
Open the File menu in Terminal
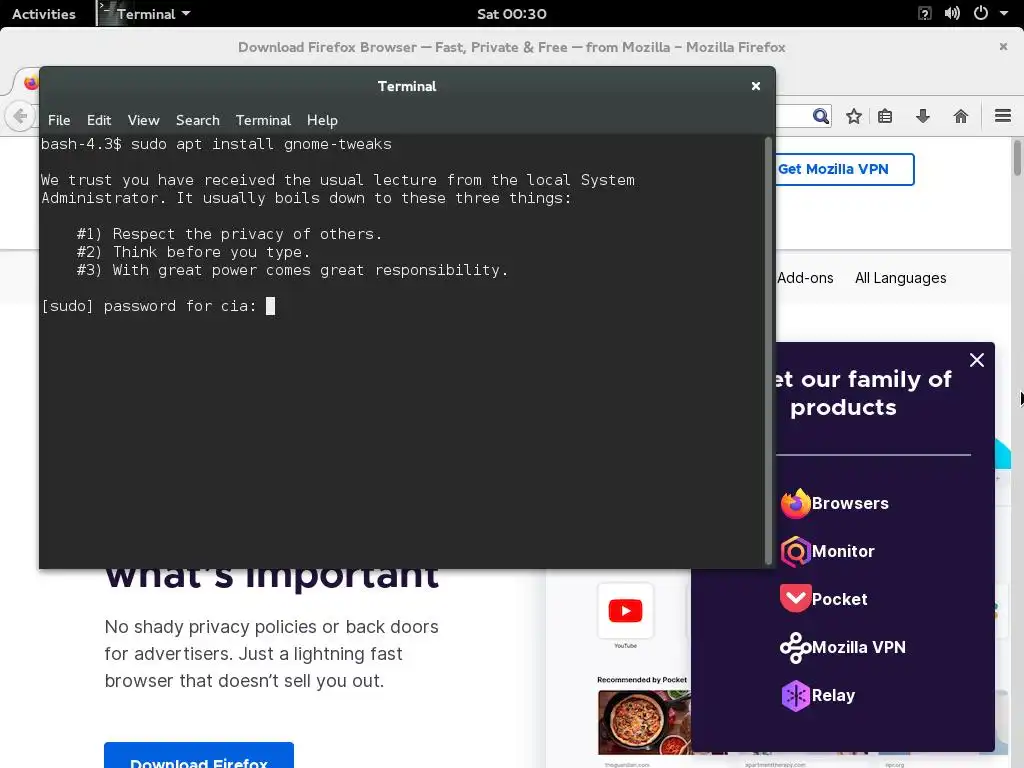[59, 120]
